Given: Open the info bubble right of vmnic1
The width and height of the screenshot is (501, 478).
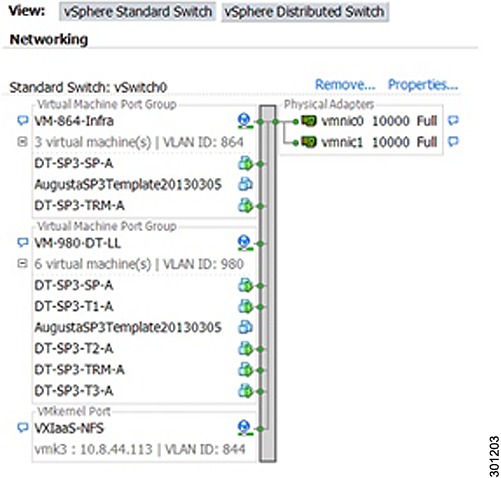Looking at the screenshot, I should 453,142.
